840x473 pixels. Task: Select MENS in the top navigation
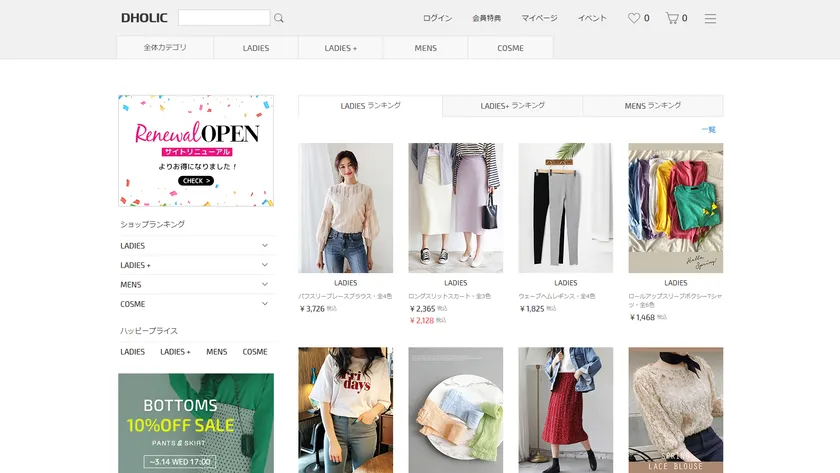425,48
